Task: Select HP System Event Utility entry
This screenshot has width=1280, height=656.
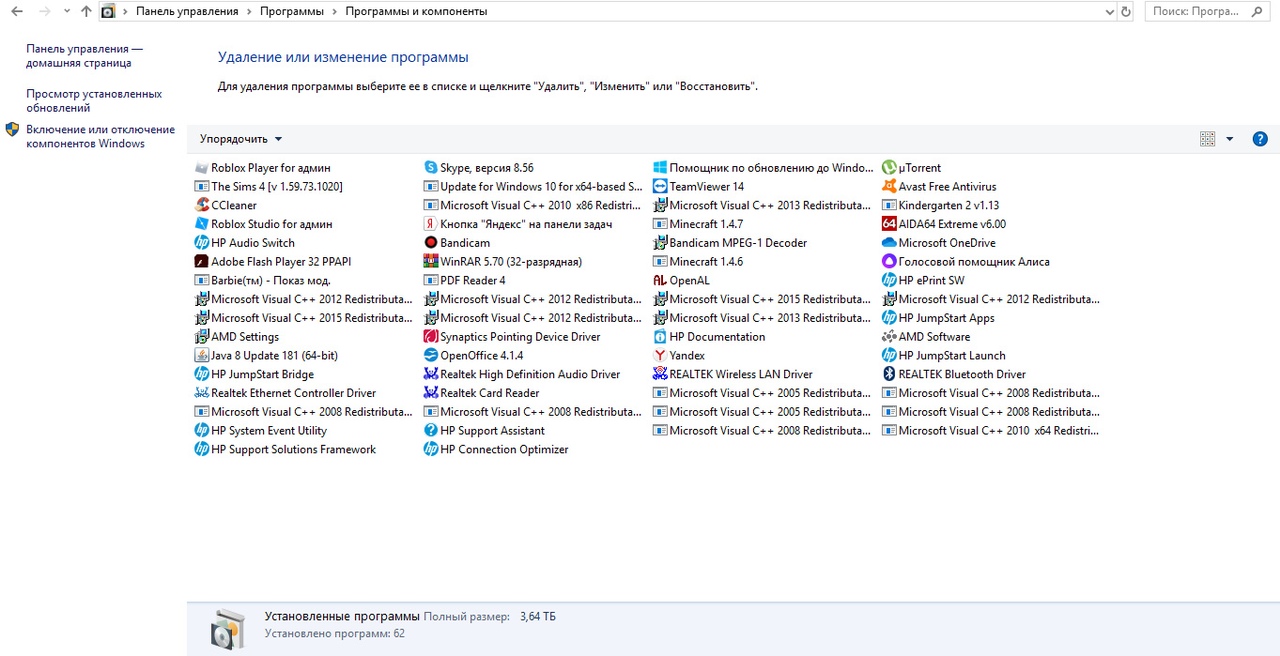Action: tap(261, 430)
